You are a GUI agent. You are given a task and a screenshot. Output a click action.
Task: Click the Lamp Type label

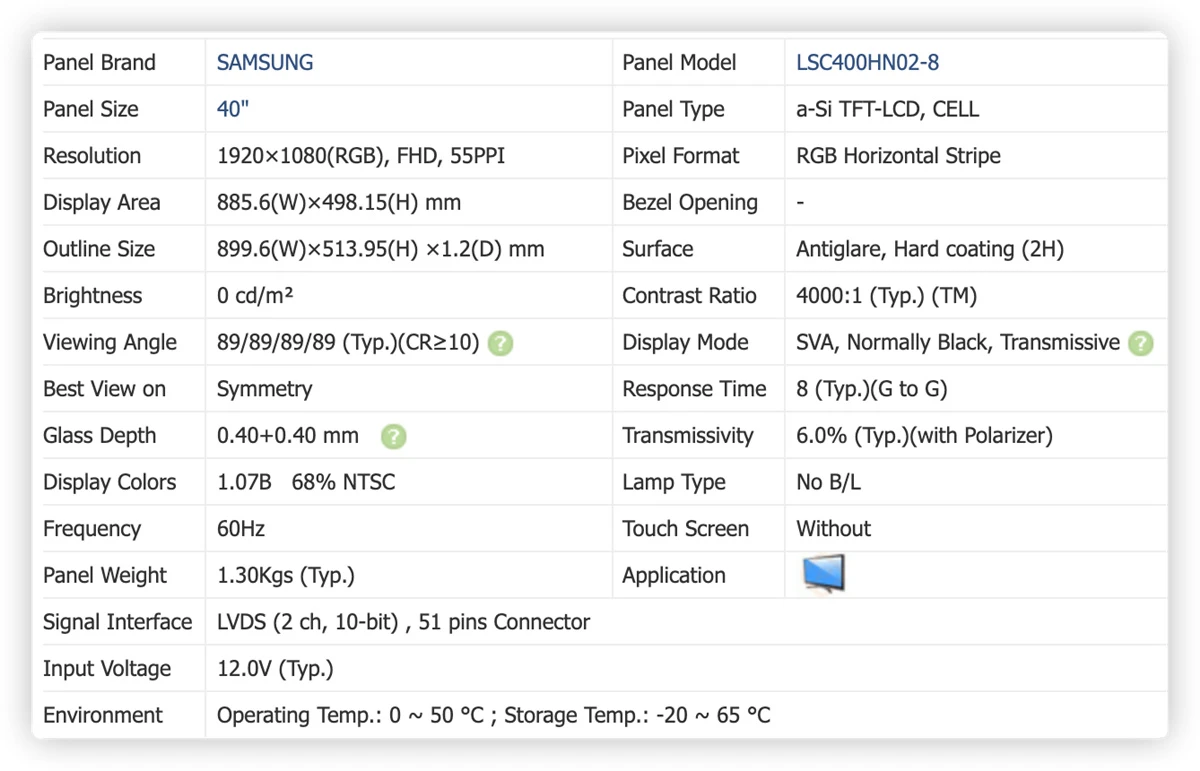(674, 482)
